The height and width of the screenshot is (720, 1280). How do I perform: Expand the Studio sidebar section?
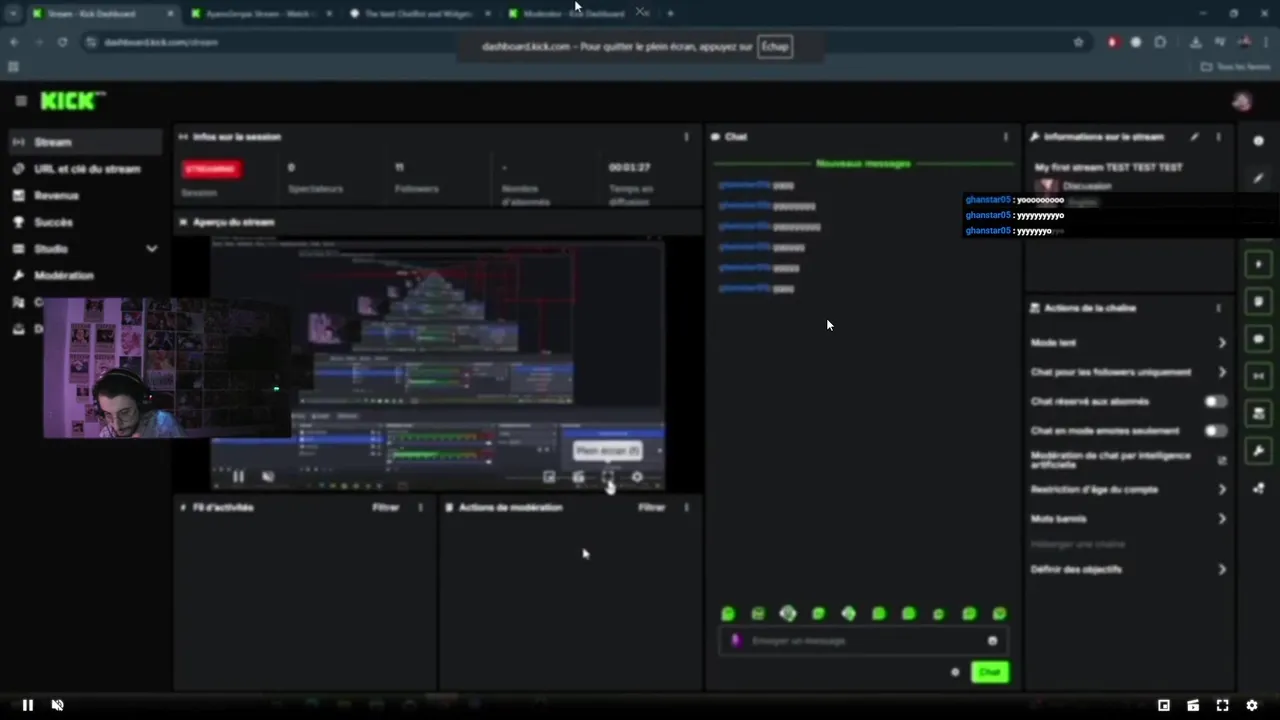coord(85,249)
